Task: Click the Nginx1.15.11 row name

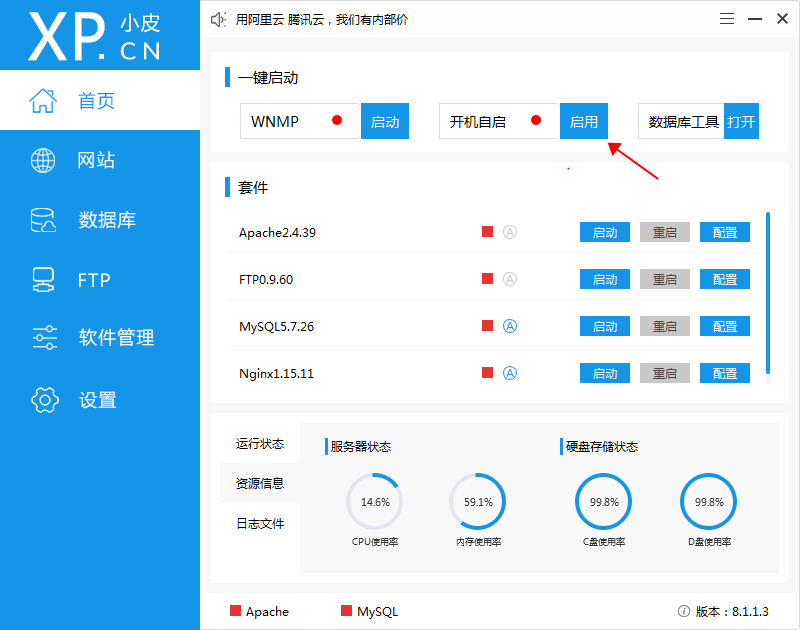Action: [276, 373]
